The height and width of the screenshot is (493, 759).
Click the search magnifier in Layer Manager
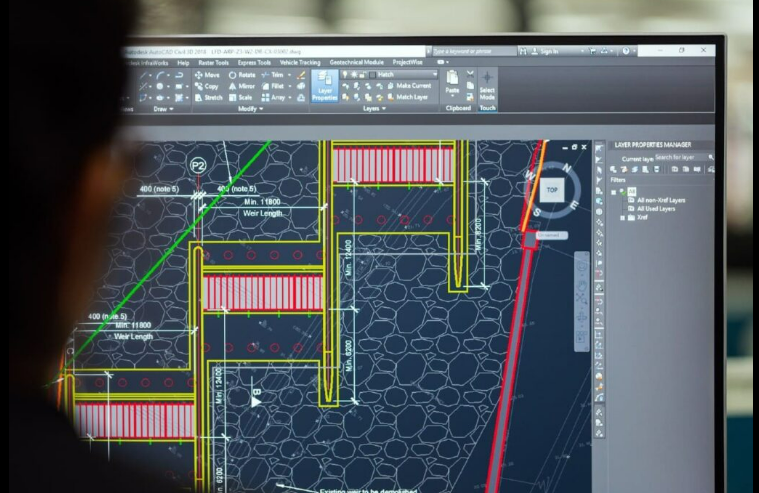click(x=711, y=157)
